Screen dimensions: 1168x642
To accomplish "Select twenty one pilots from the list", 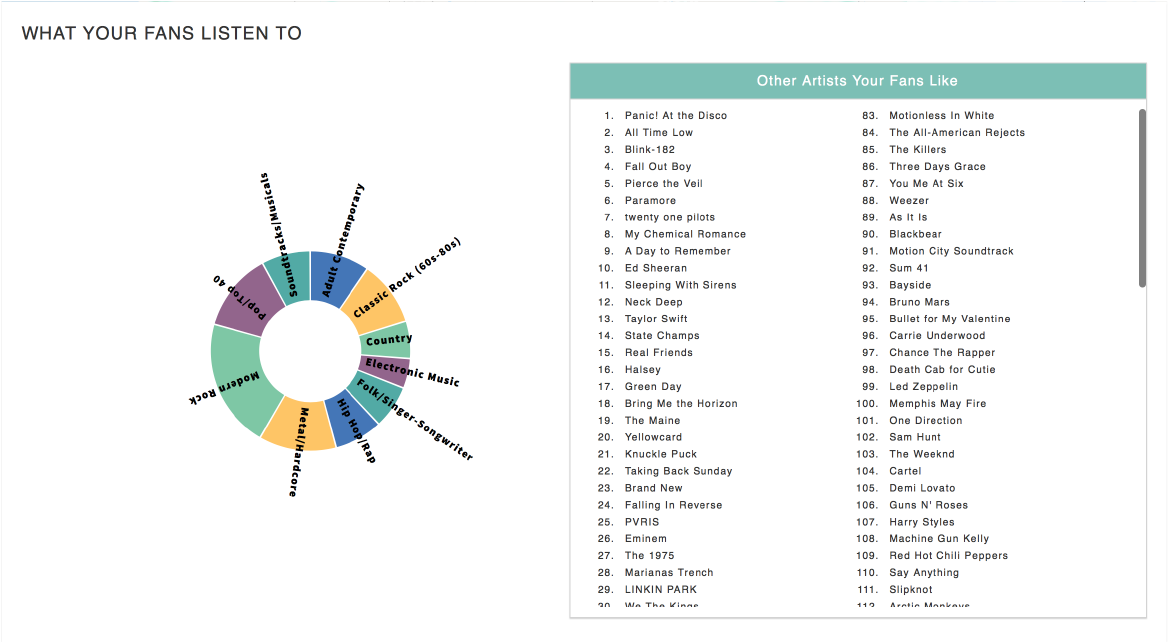I will tap(670, 217).
